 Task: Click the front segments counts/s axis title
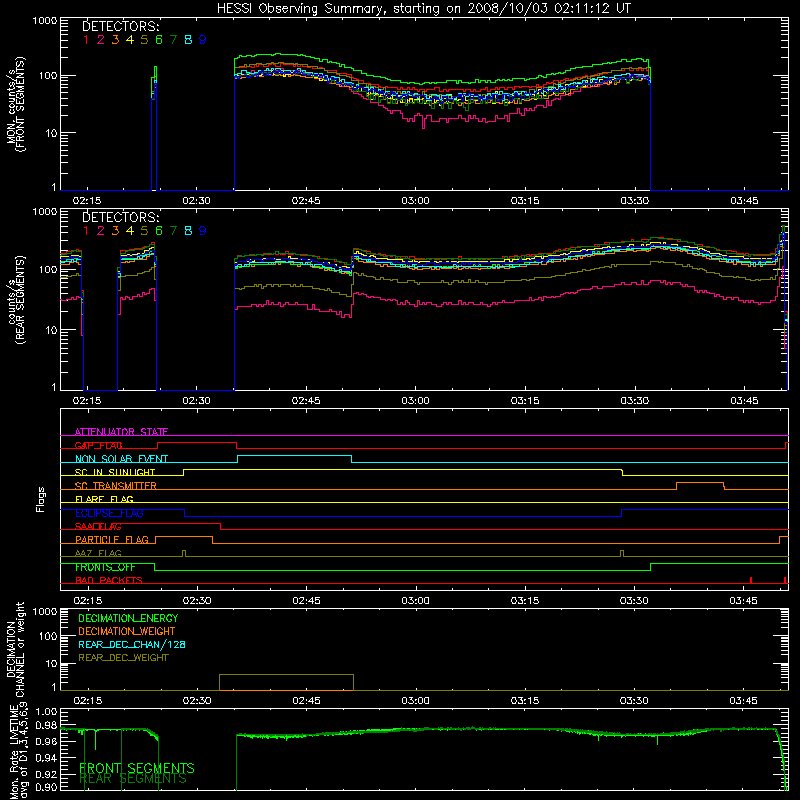(x=16, y=104)
